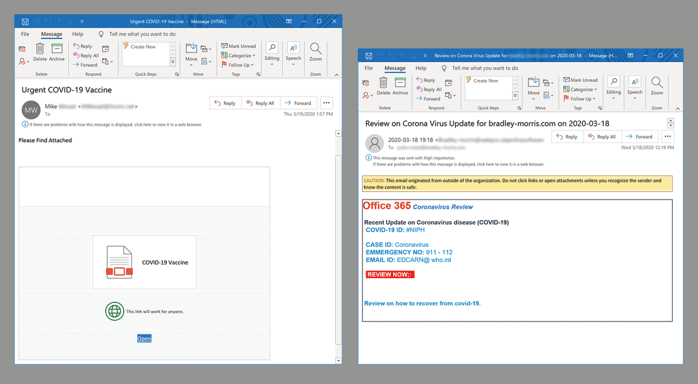Click scrollbar up arrow in Urgent COVID-19 Vaccine message
Image resolution: width=698 pixels, height=384 pixels.
click(x=338, y=133)
